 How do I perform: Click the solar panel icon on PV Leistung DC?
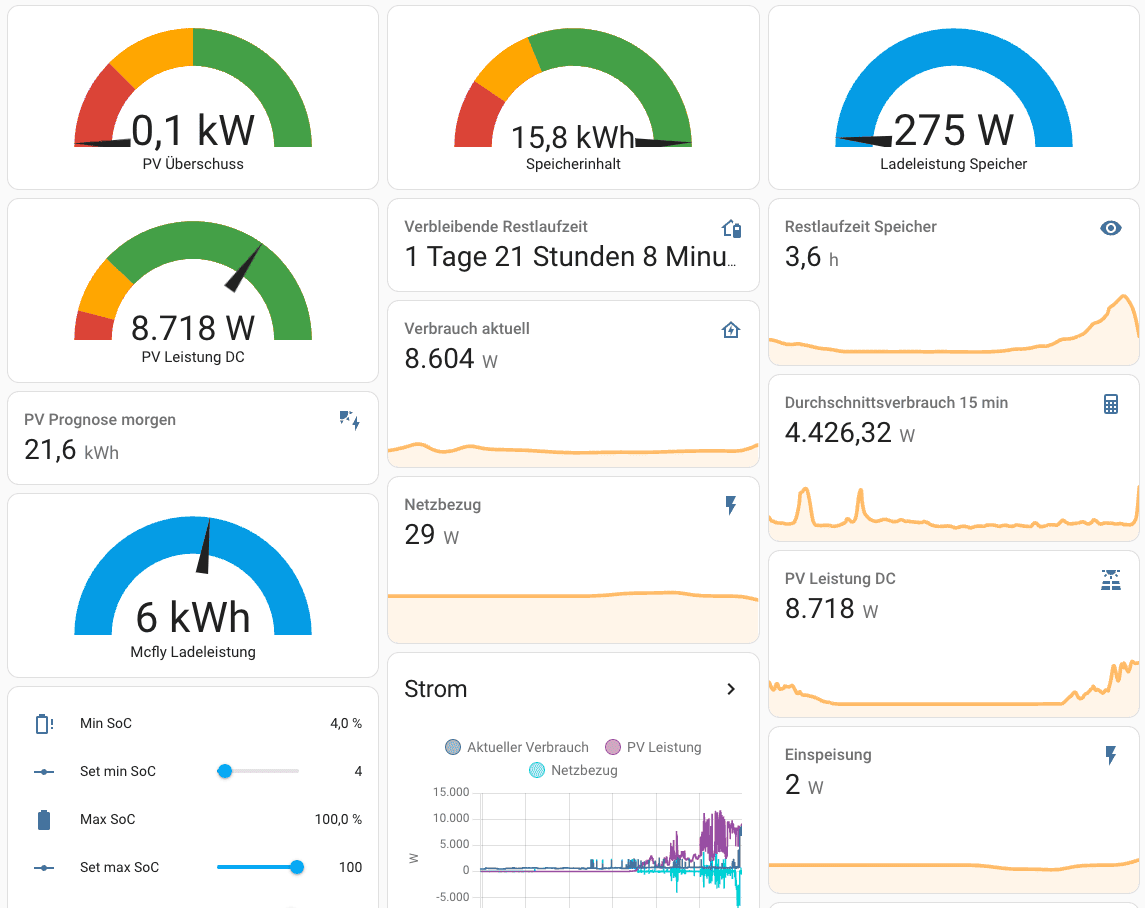[x=1111, y=580]
